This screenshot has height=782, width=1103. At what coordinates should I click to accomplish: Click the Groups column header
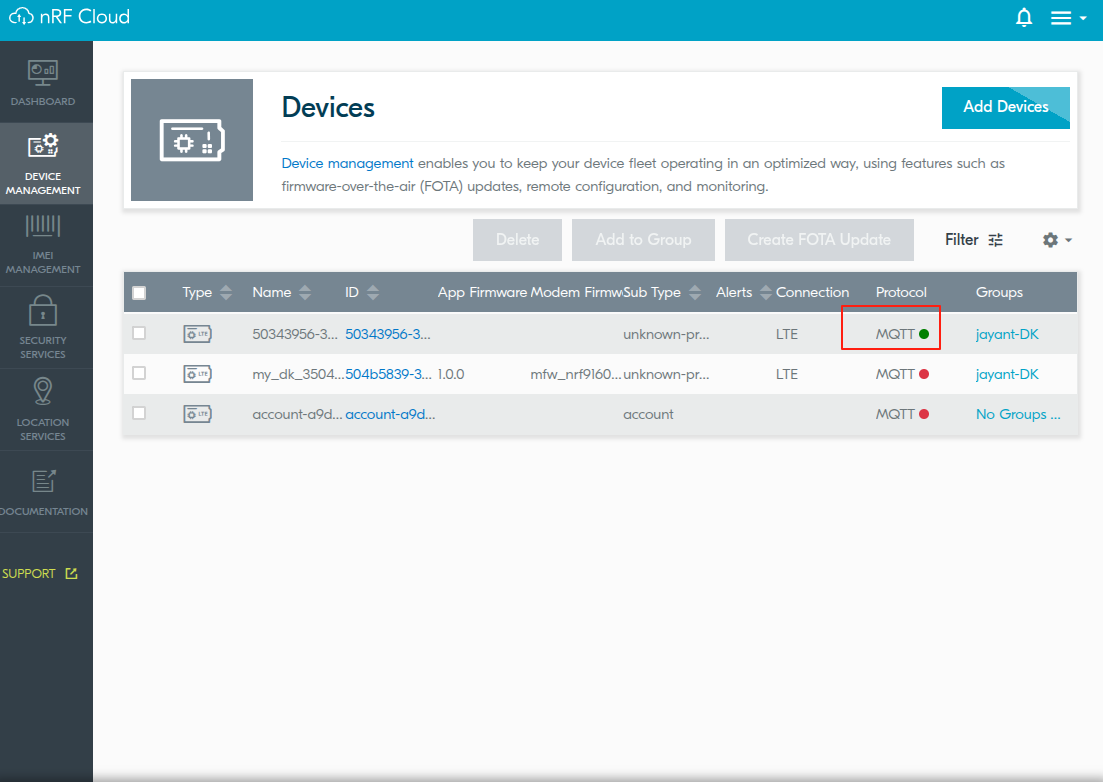[999, 293]
